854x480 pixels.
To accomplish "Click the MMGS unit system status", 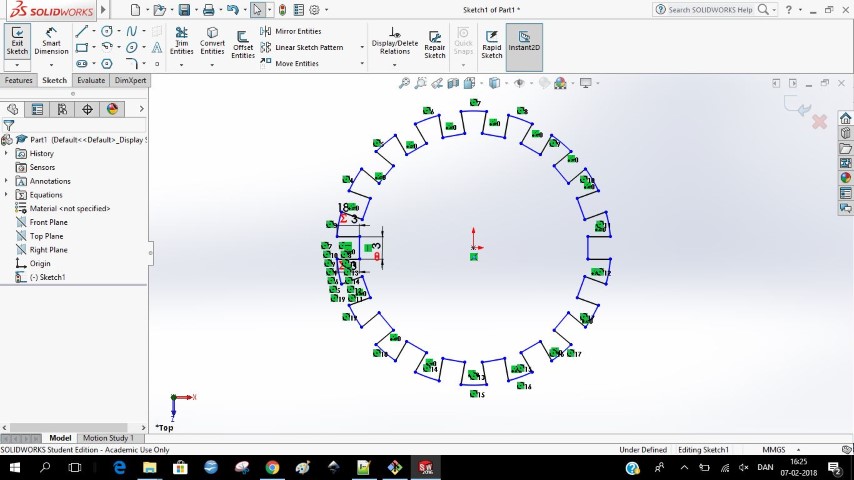I will [774, 450].
